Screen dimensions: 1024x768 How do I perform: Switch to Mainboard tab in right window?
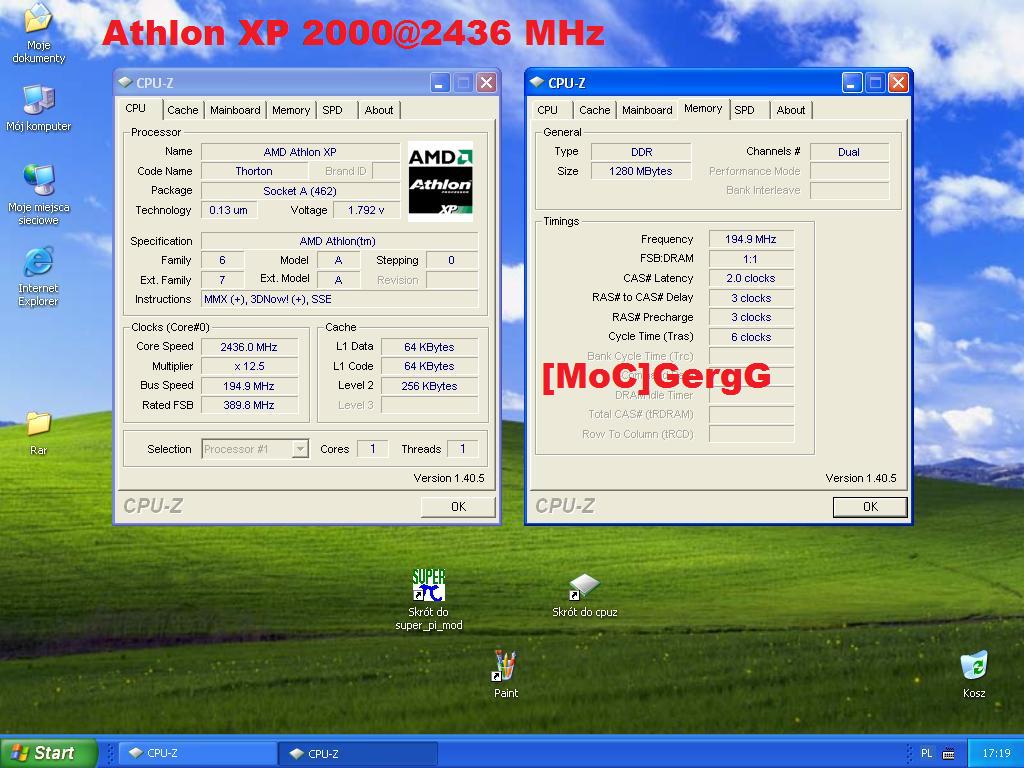click(x=647, y=110)
